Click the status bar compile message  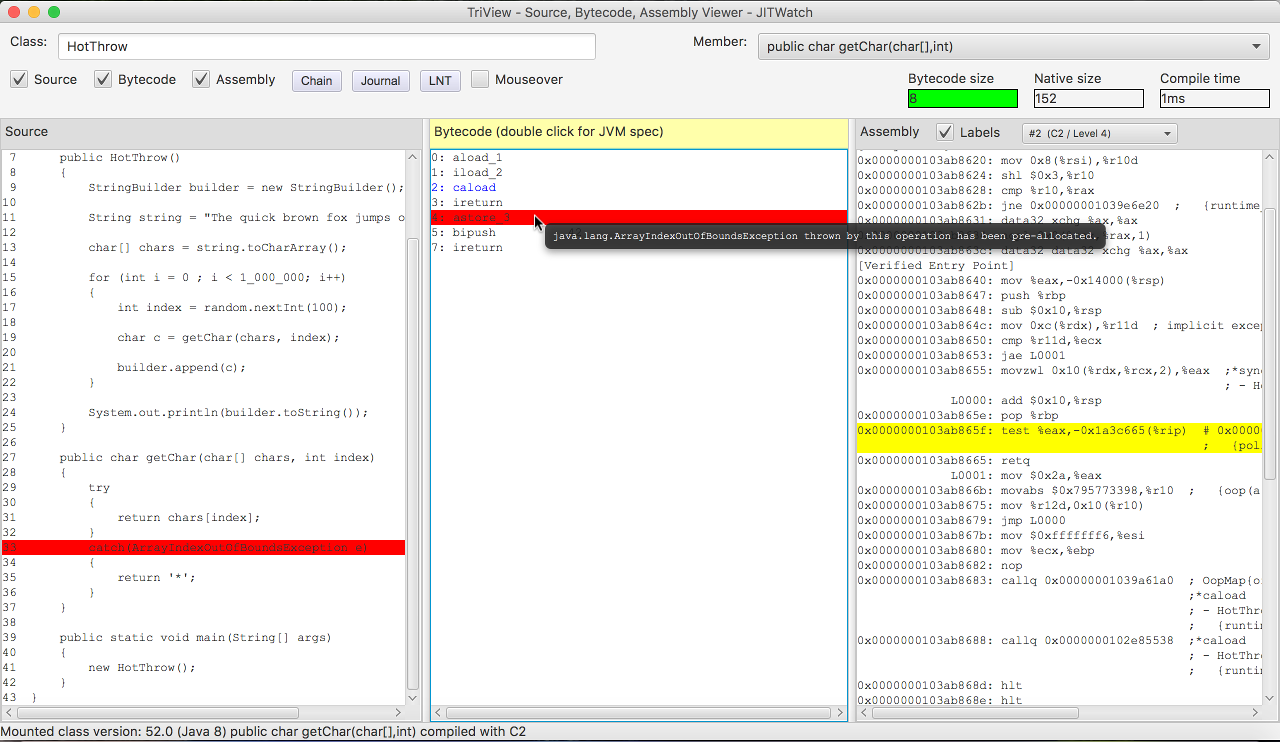click(x=263, y=732)
